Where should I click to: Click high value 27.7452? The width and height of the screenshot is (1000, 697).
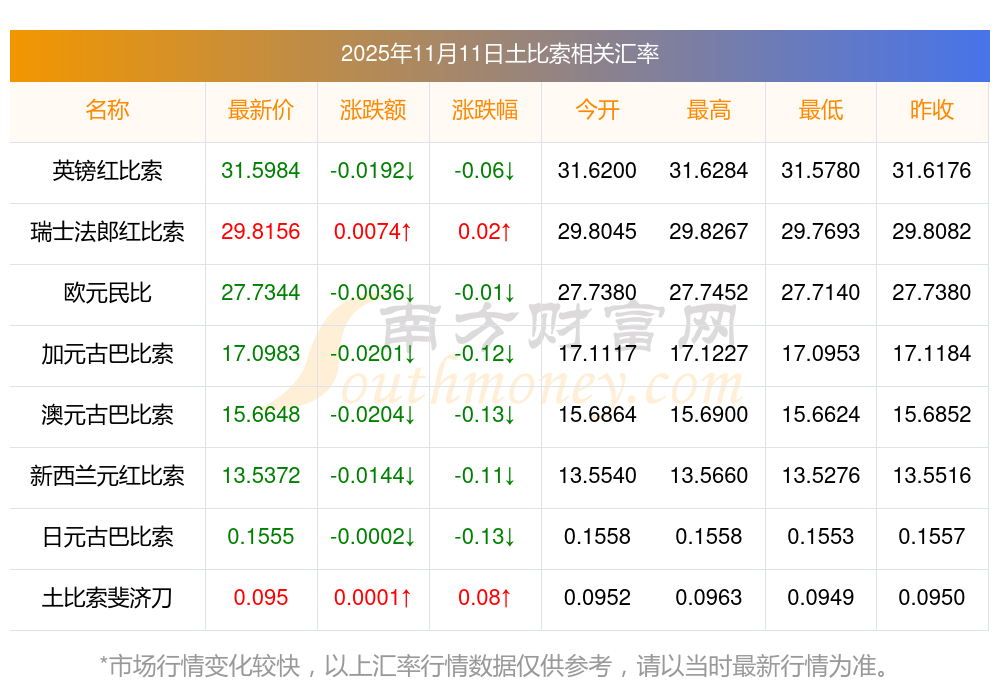click(x=709, y=293)
